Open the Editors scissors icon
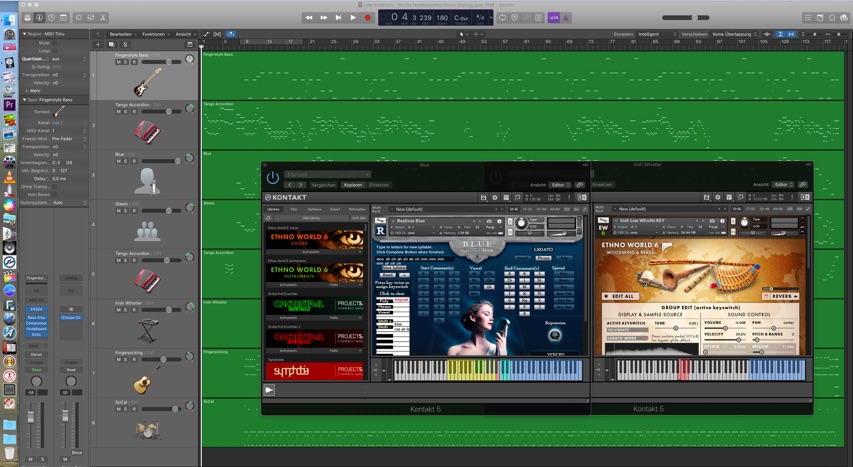The width and height of the screenshot is (853, 467). [103, 17]
